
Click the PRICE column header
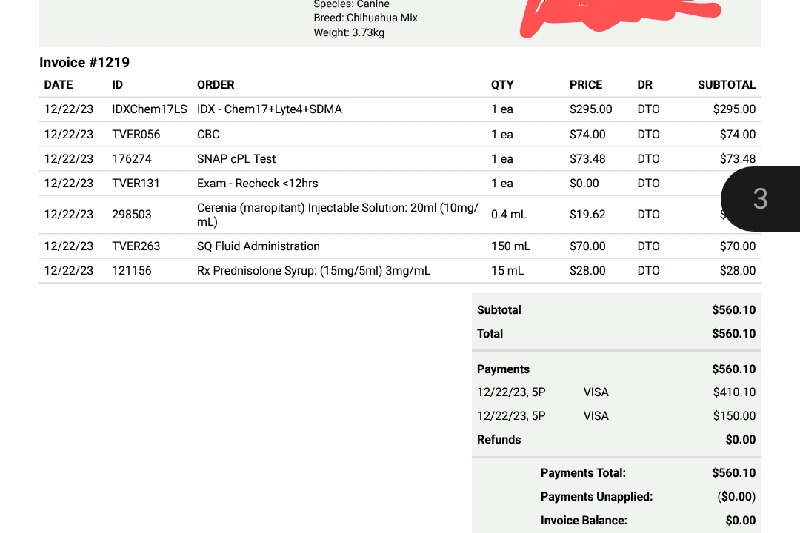(x=585, y=85)
